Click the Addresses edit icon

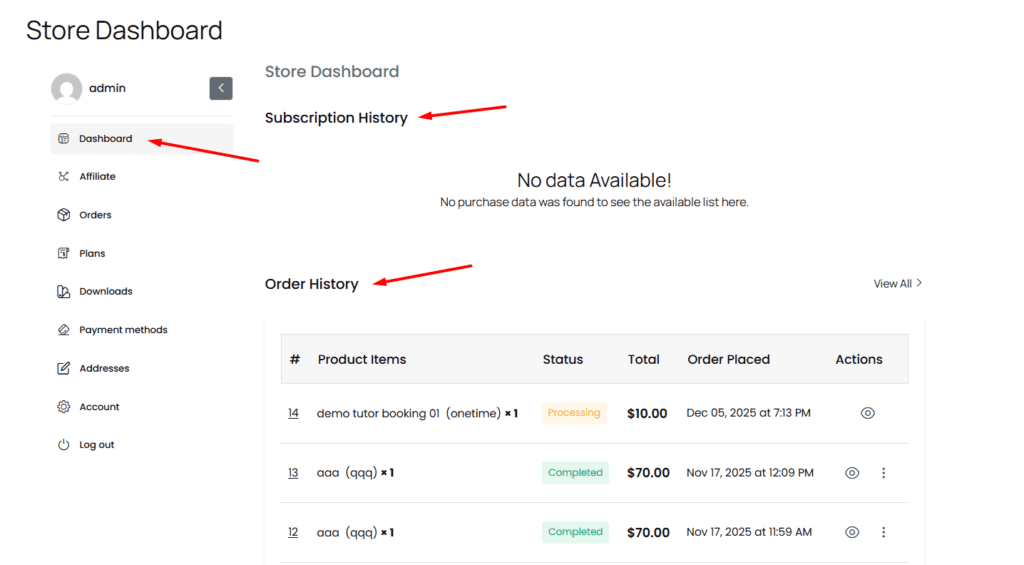click(64, 369)
